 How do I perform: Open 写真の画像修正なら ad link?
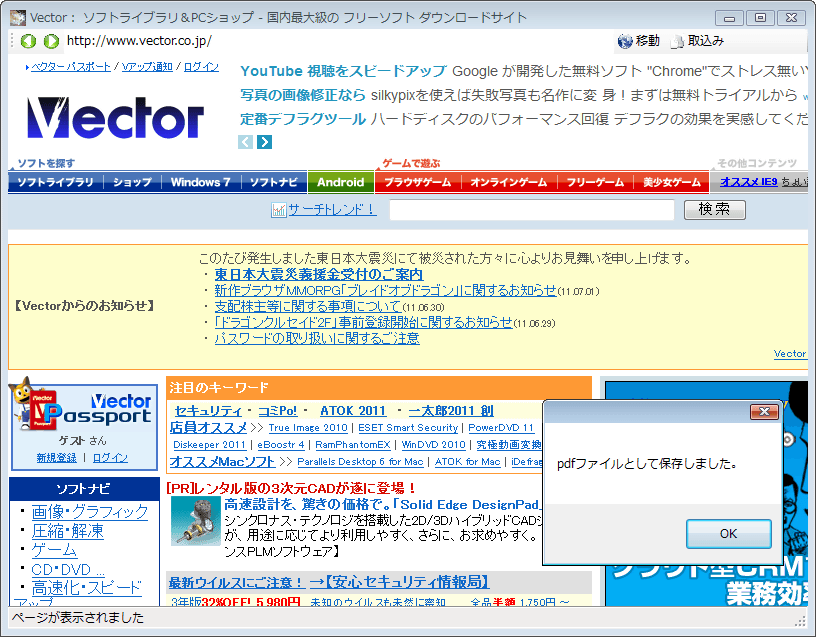(303, 95)
